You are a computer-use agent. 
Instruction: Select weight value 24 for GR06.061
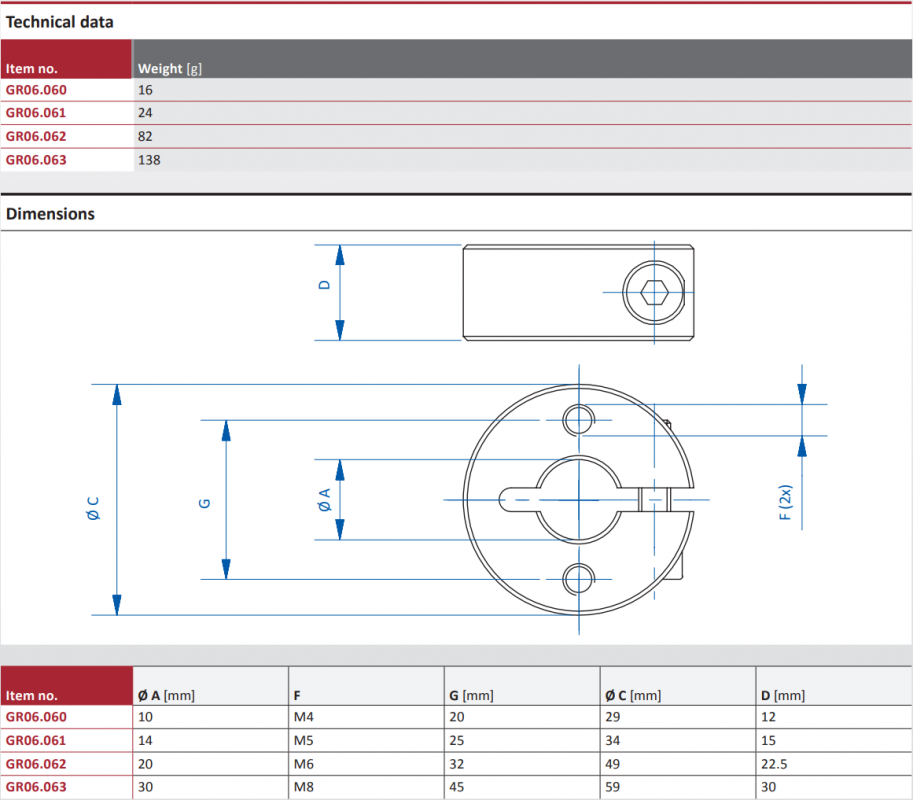[x=145, y=113]
